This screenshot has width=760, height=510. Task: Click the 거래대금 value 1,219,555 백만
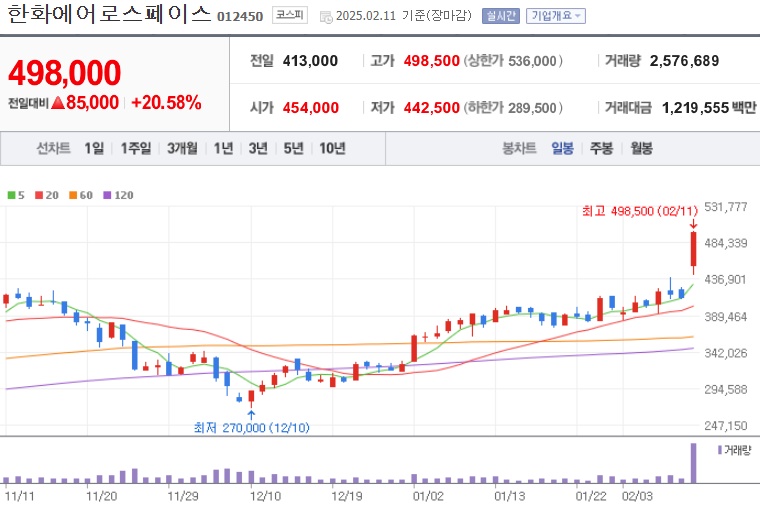click(709, 108)
